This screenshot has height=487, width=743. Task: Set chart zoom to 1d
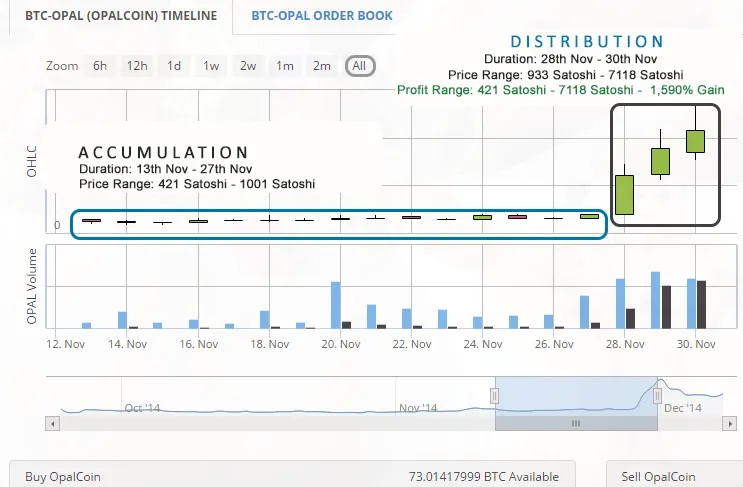tap(174, 66)
